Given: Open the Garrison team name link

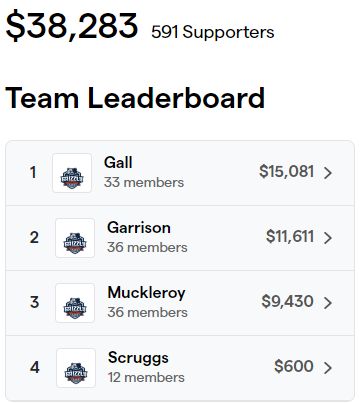Looking at the screenshot, I should click(139, 228).
